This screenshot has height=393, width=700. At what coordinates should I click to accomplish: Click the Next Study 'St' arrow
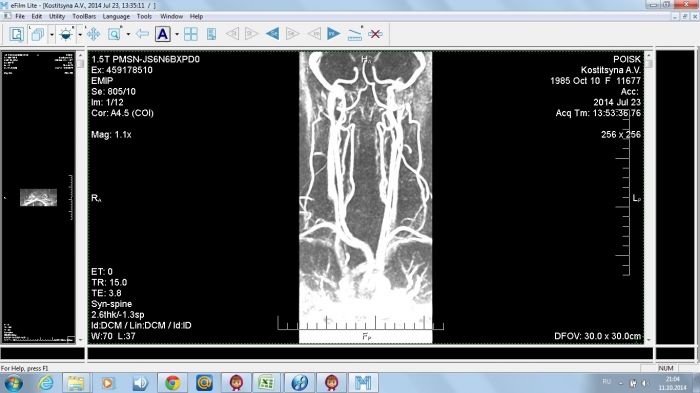point(252,34)
